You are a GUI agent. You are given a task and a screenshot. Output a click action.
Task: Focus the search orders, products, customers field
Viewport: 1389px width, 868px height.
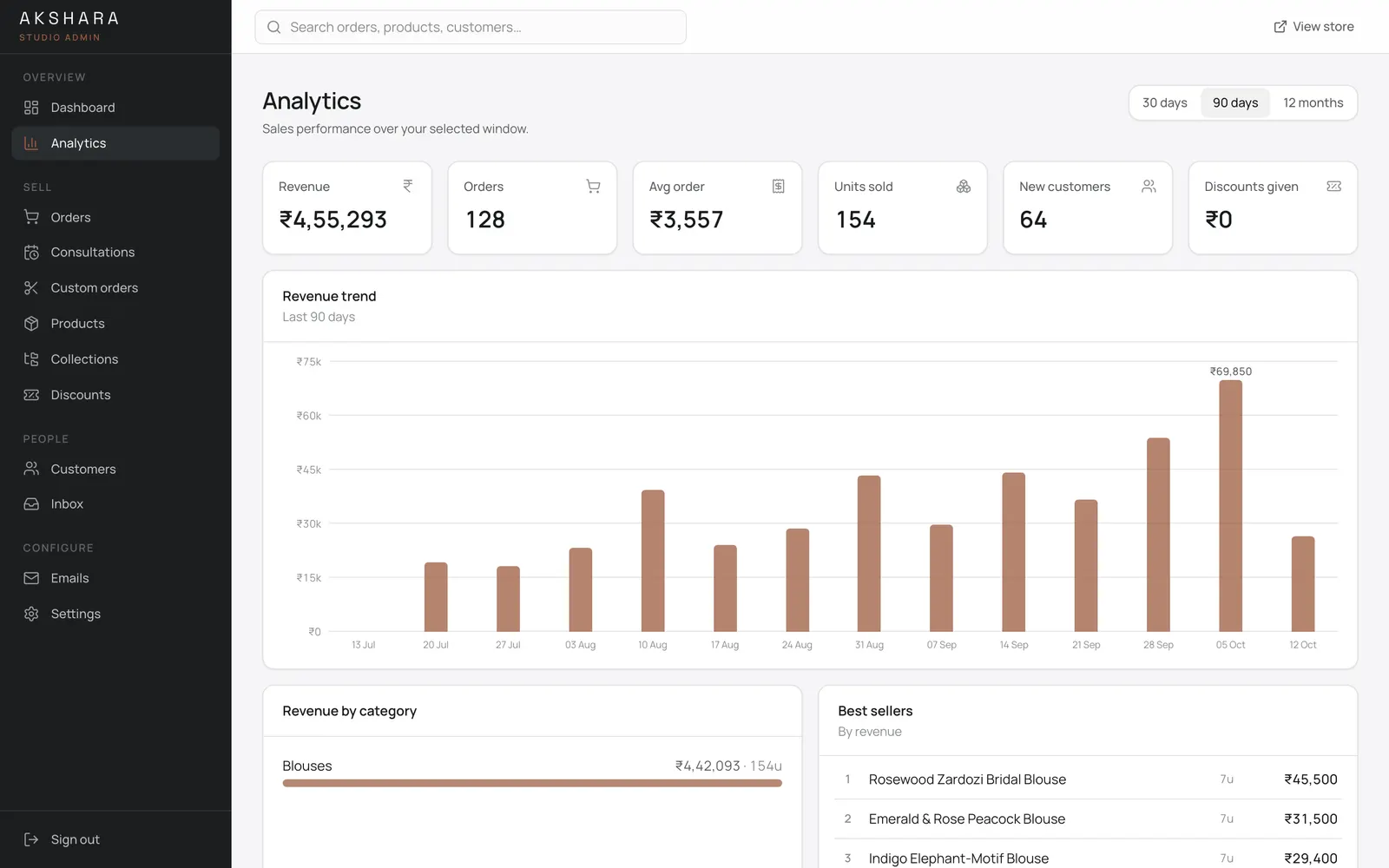tap(471, 27)
